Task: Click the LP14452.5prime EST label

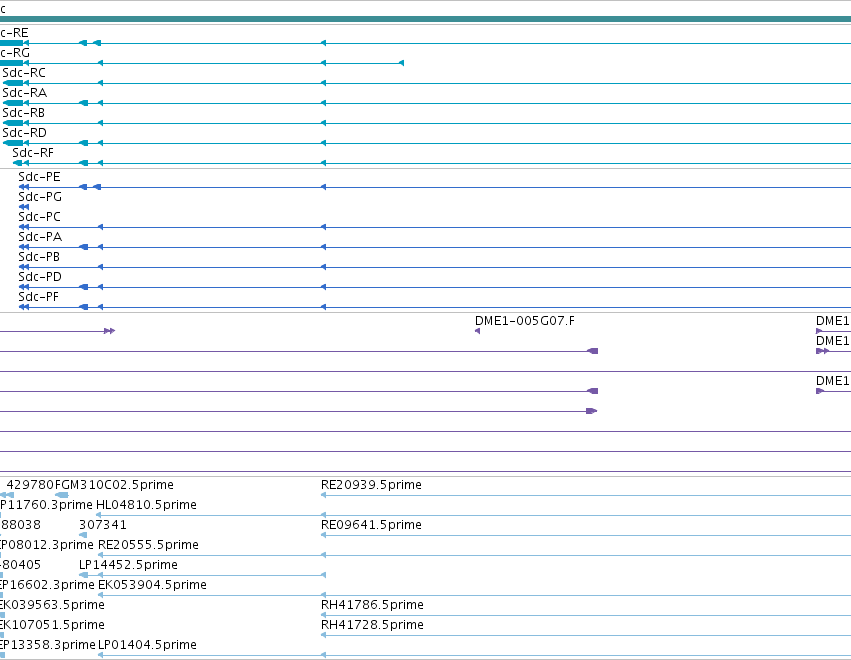Action: pos(128,565)
